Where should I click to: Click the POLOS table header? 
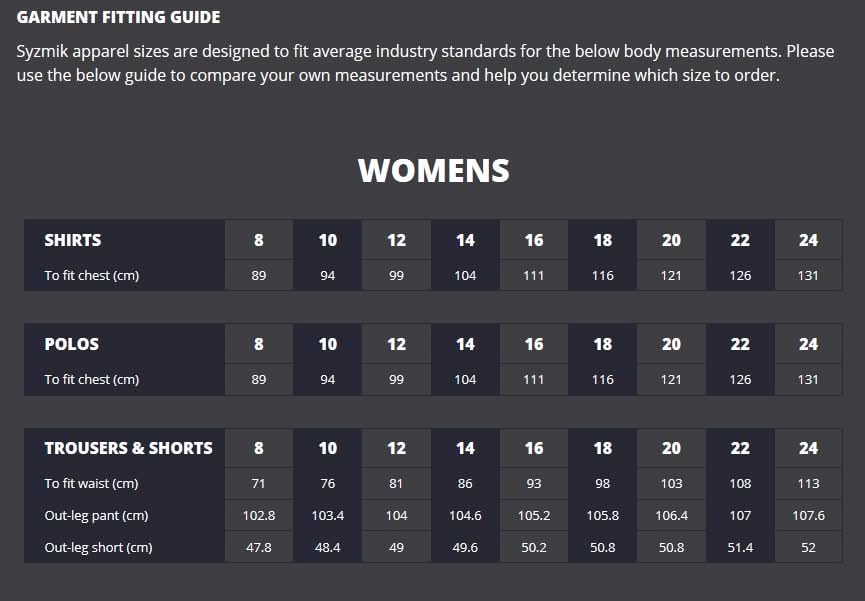click(x=72, y=344)
